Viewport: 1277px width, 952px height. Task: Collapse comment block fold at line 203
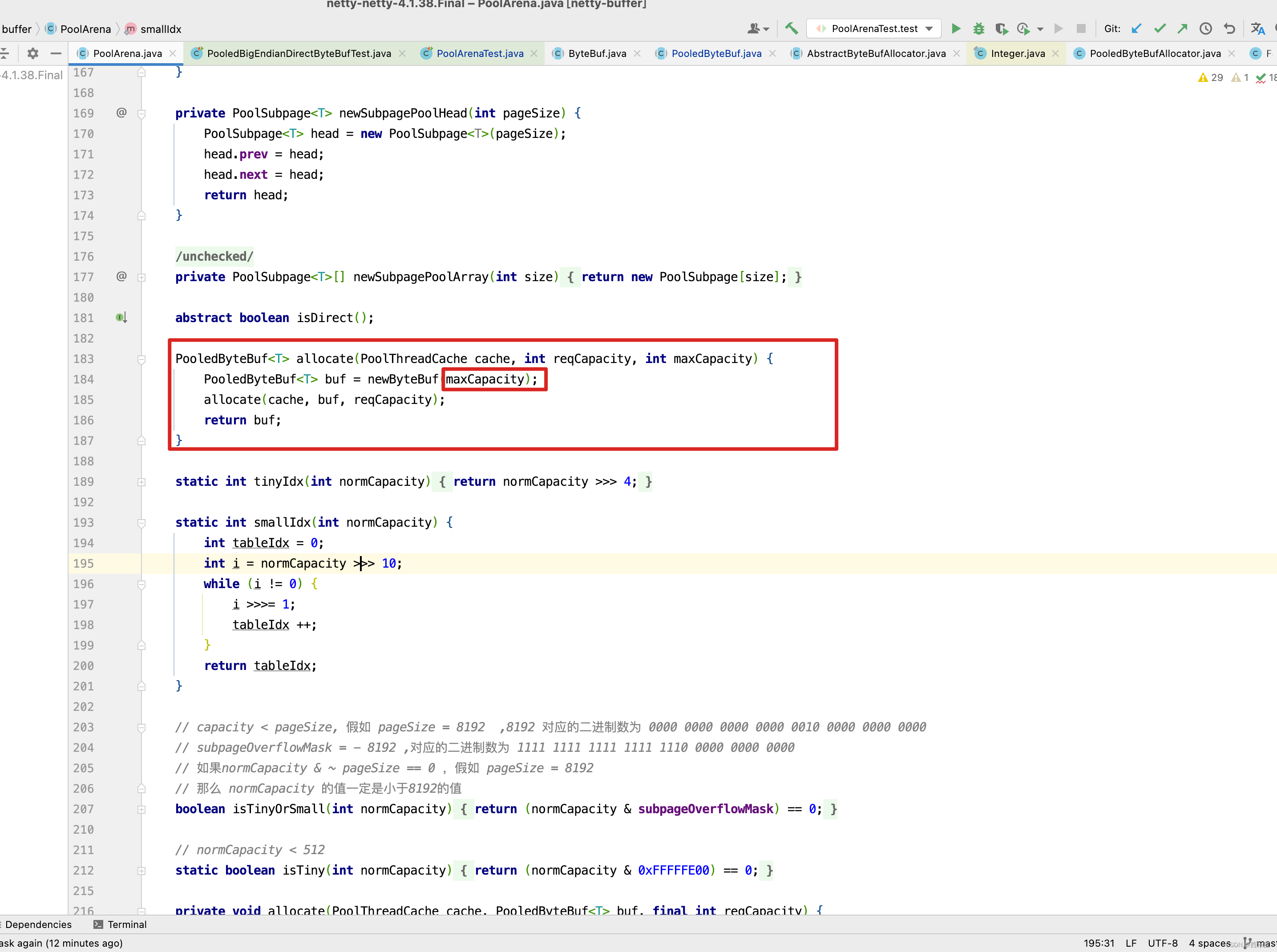(141, 727)
